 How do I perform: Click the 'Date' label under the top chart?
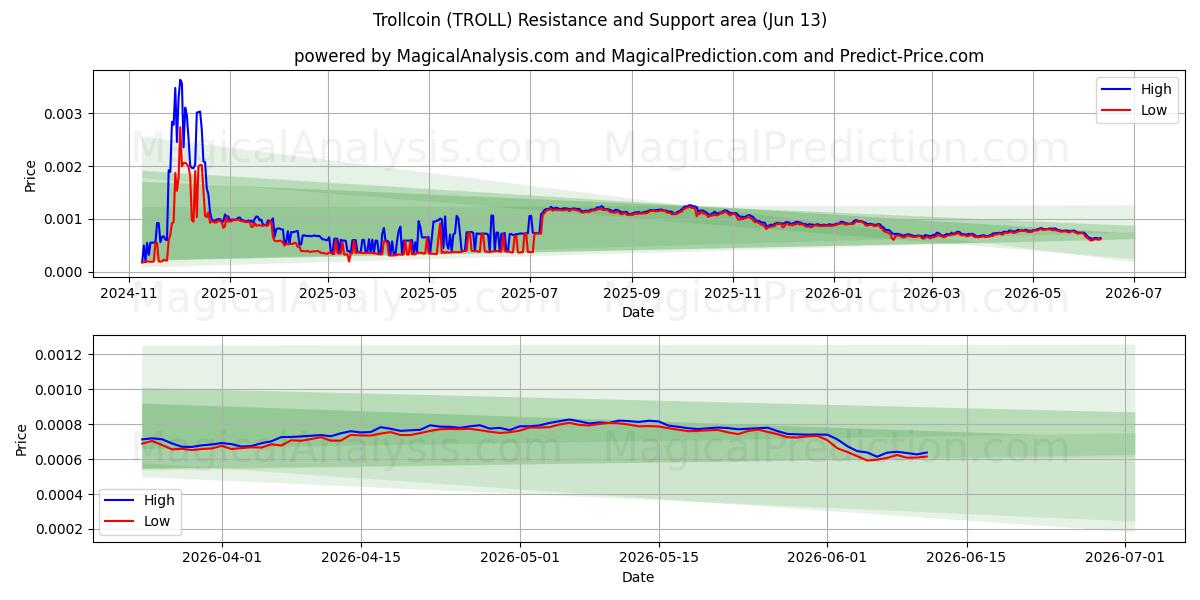tap(638, 312)
